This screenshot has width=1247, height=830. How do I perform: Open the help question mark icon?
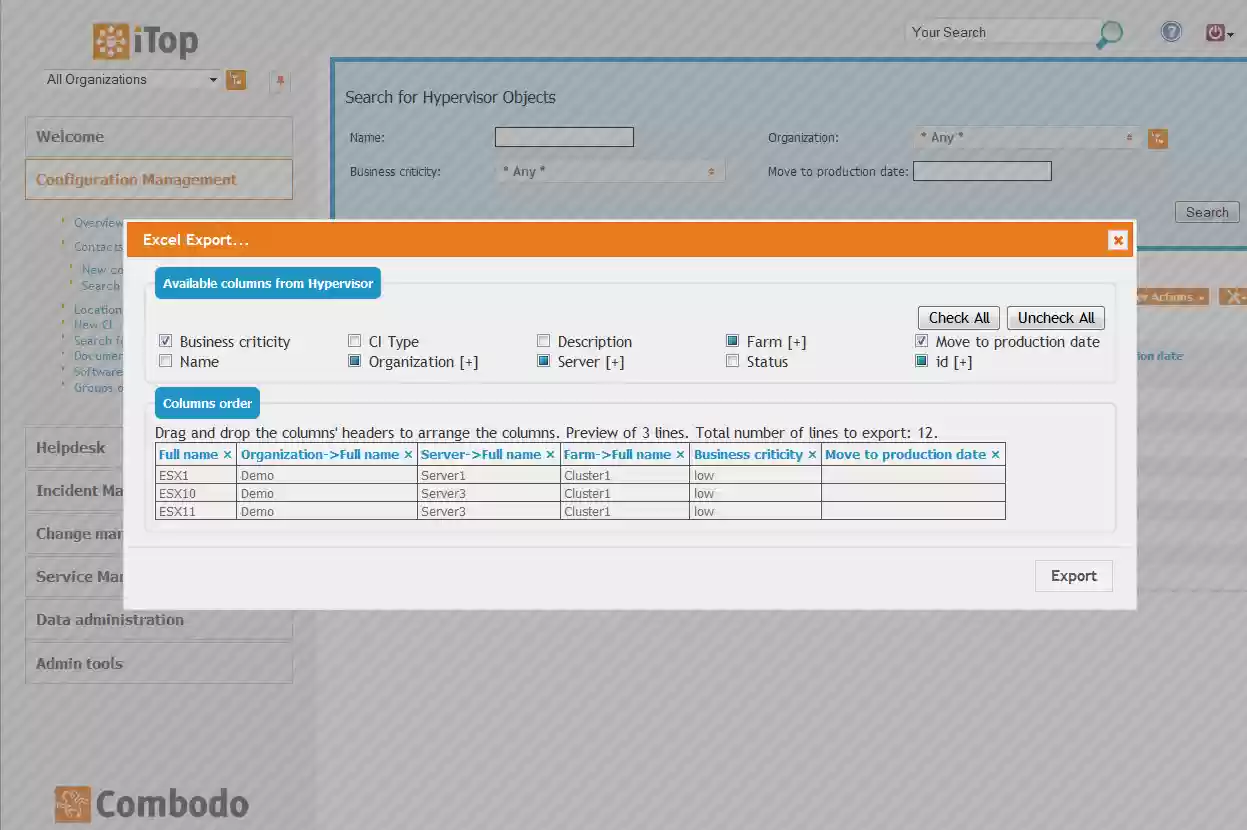click(x=1170, y=31)
